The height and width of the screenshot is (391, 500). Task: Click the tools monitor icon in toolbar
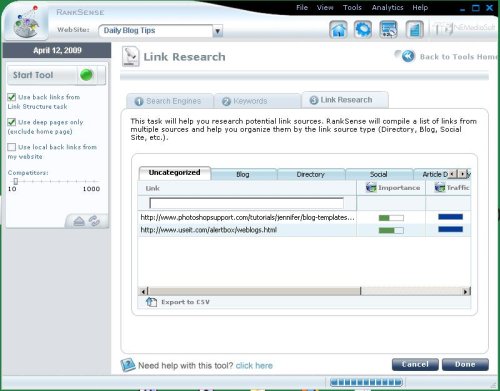point(388,29)
